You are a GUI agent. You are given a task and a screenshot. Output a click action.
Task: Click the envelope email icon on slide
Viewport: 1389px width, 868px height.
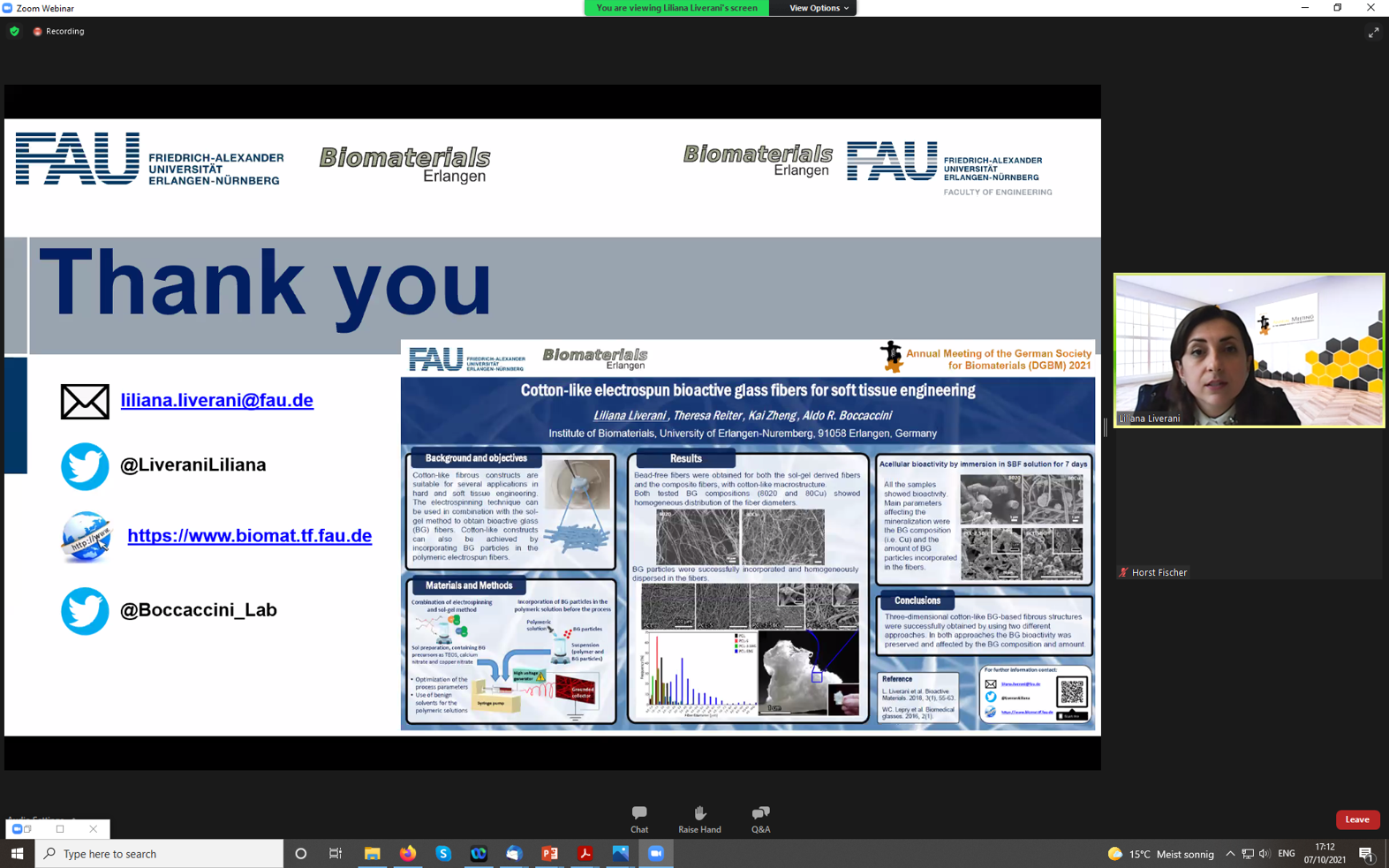(85, 402)
